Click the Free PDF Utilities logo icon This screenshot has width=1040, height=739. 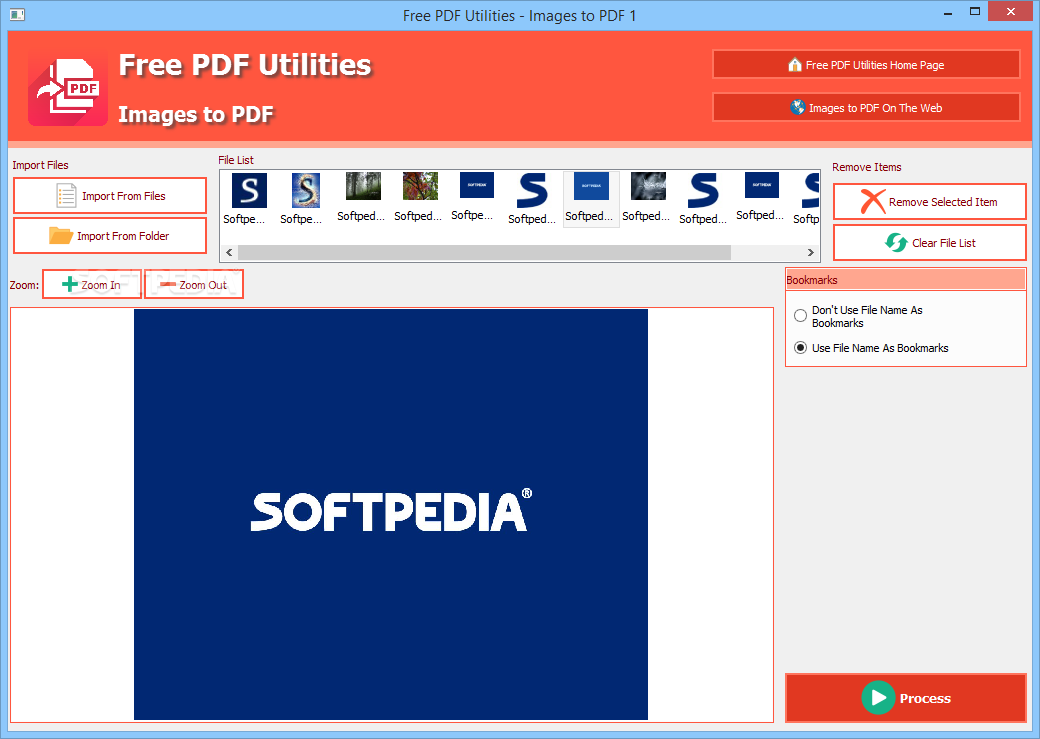point(68,89)
